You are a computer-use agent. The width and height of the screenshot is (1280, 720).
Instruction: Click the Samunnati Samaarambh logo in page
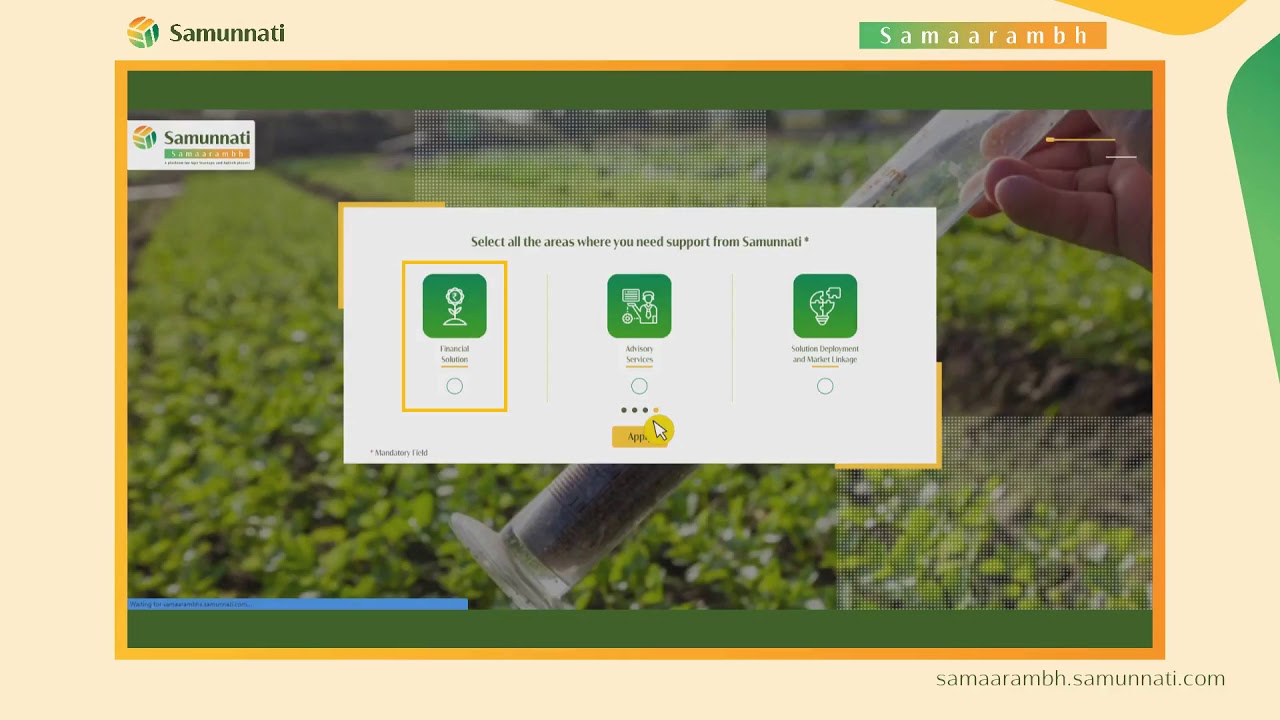coord(191,145)
